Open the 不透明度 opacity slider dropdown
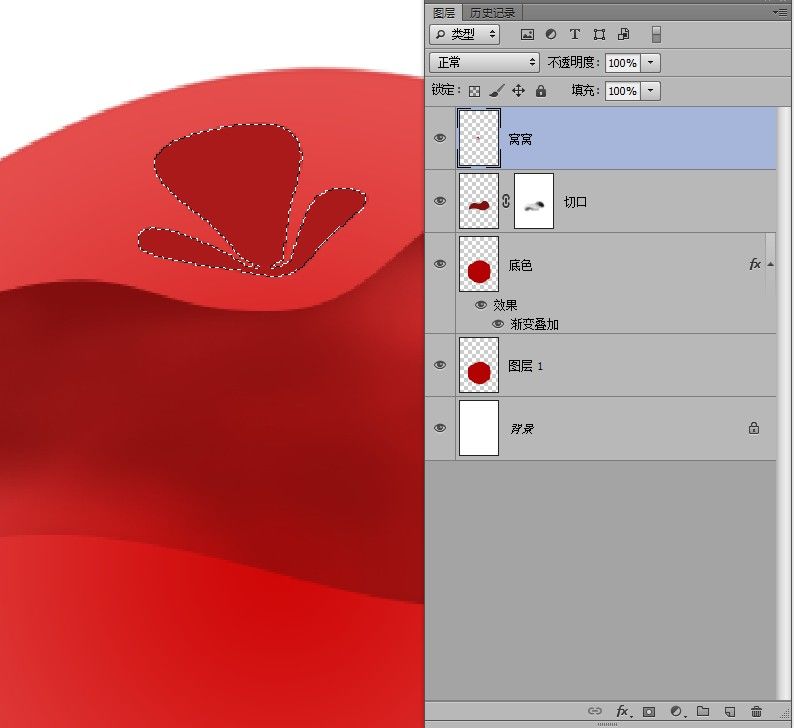This screenshot has width=794, height=728. click(x=652, y=62)
